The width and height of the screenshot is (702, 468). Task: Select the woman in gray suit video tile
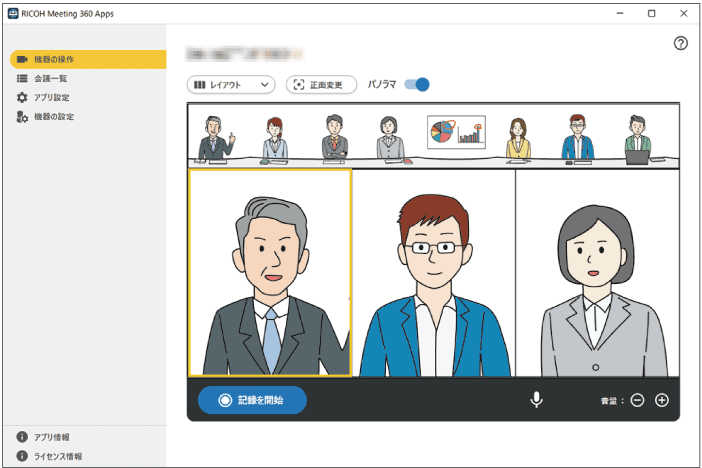pyautogui.click(x=598, y=273)
